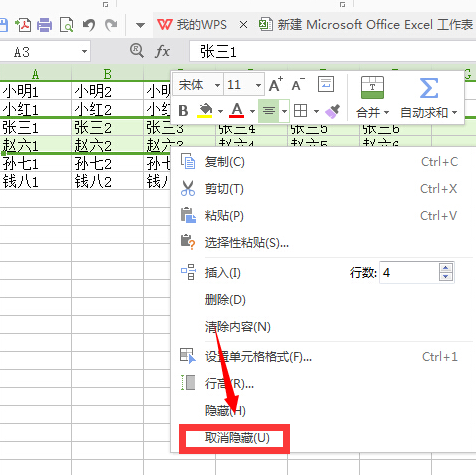476x475 pixels.
Task: Expand the font size 11 dropdown
Action: (244, 85)
